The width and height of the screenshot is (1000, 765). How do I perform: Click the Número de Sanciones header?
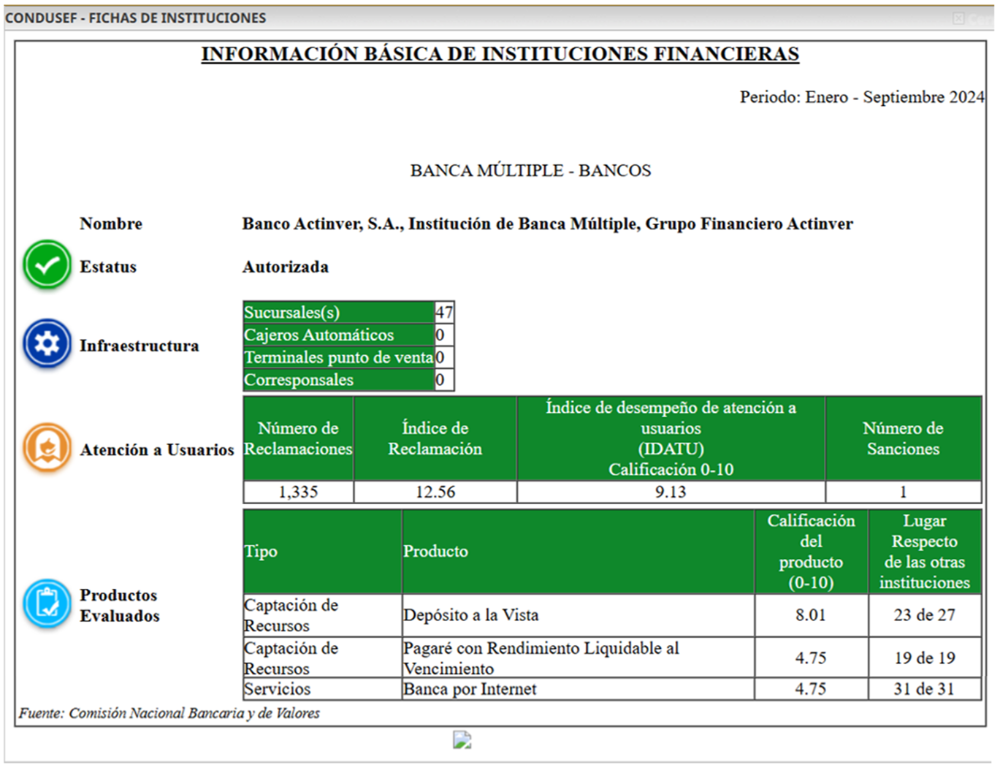[903, 439]
